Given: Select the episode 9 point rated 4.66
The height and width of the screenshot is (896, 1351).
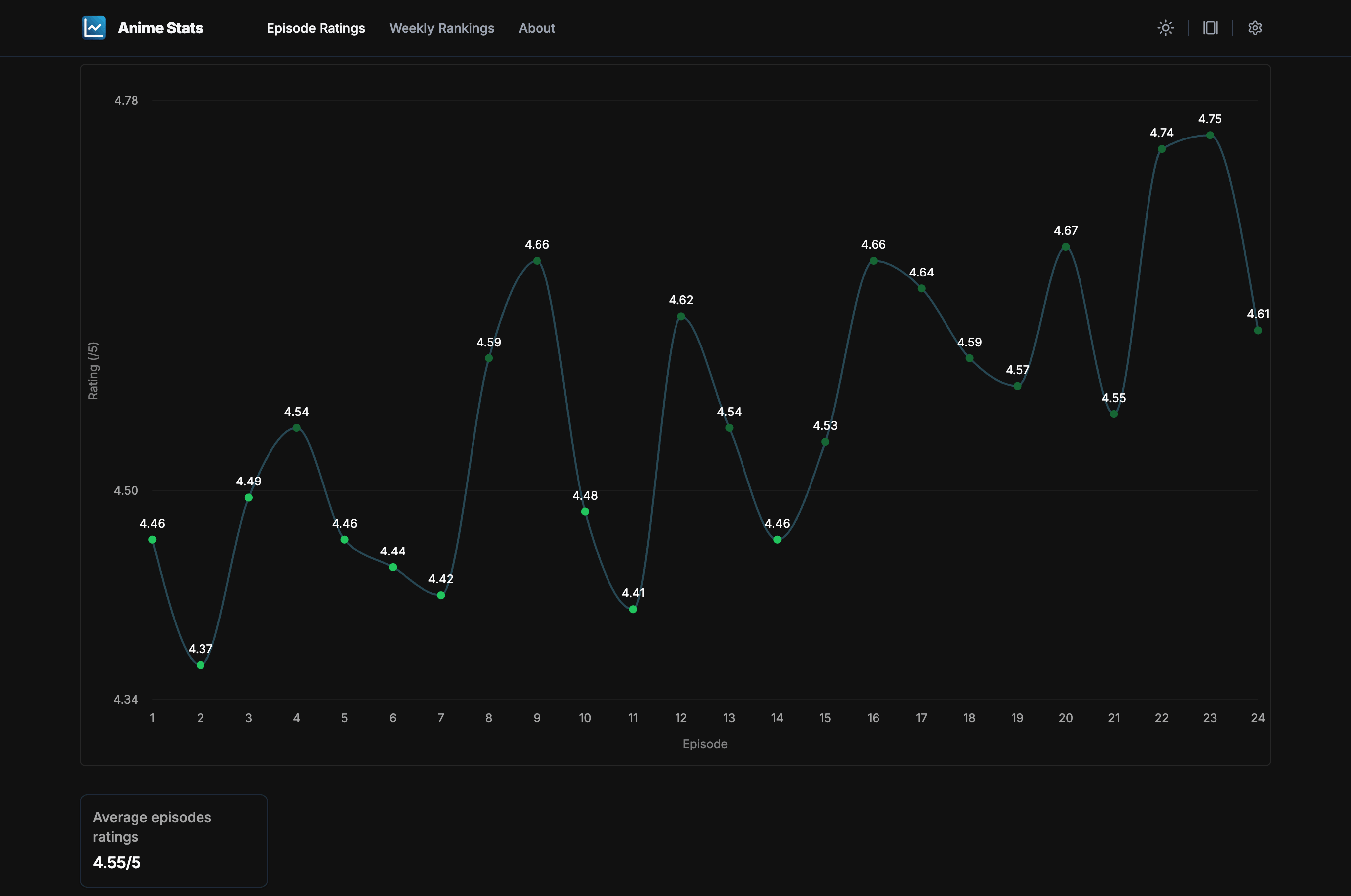Looking at the screenshot, I should 537,261.
